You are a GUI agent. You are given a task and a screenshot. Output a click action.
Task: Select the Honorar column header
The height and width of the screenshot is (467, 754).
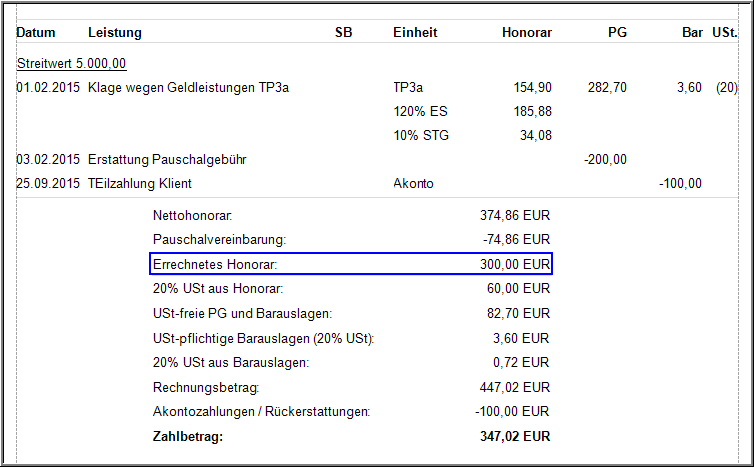click(526, 33)
